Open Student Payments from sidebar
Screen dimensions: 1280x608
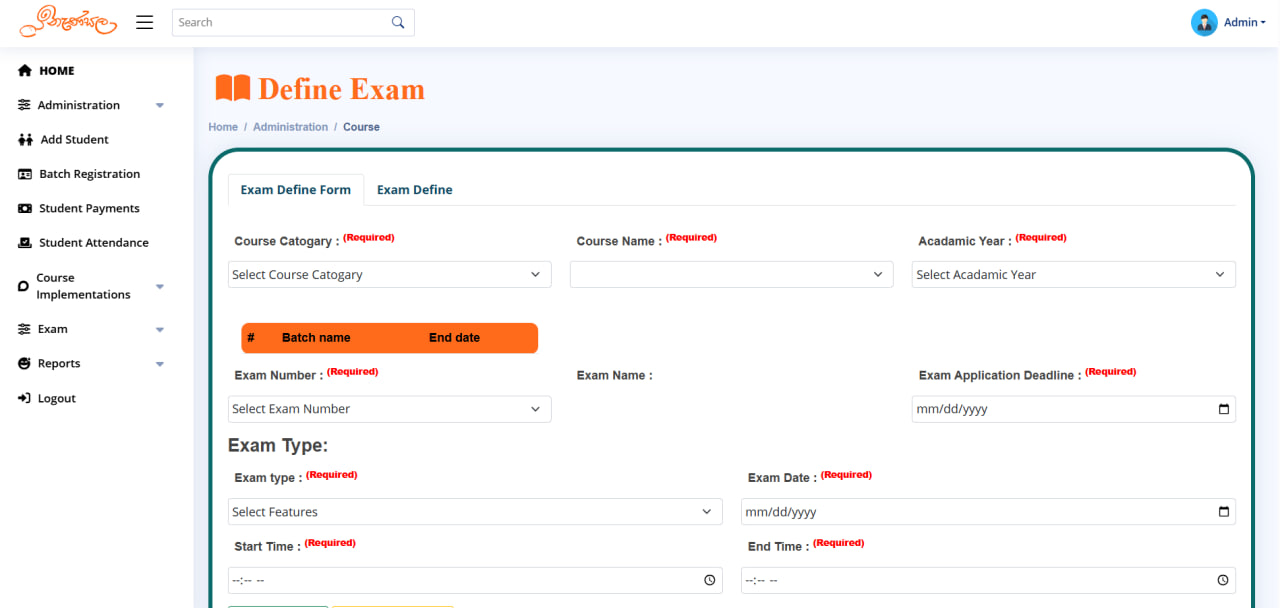tap(89, 209)
